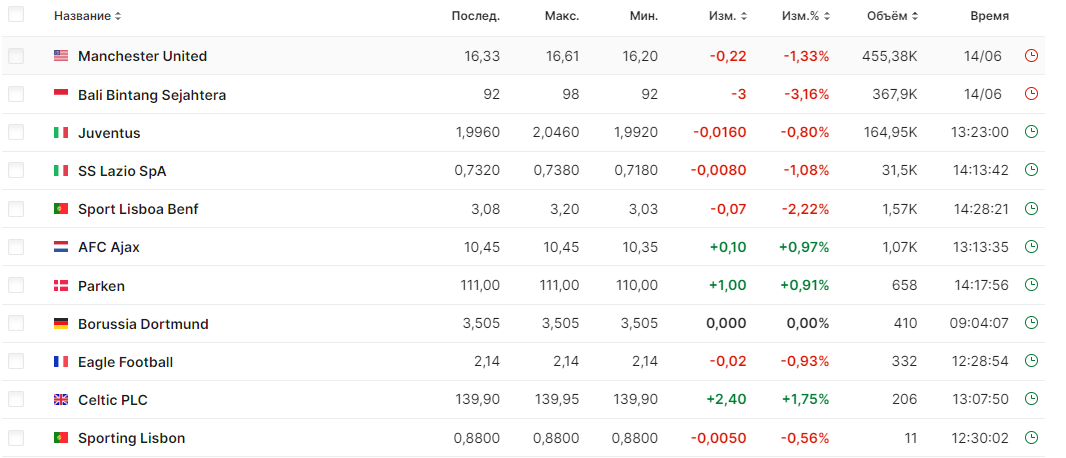This screenshot has height=458, width=1066.
Task: Click the UK flag beside Celtic PLC
Action: click(61, 400)
